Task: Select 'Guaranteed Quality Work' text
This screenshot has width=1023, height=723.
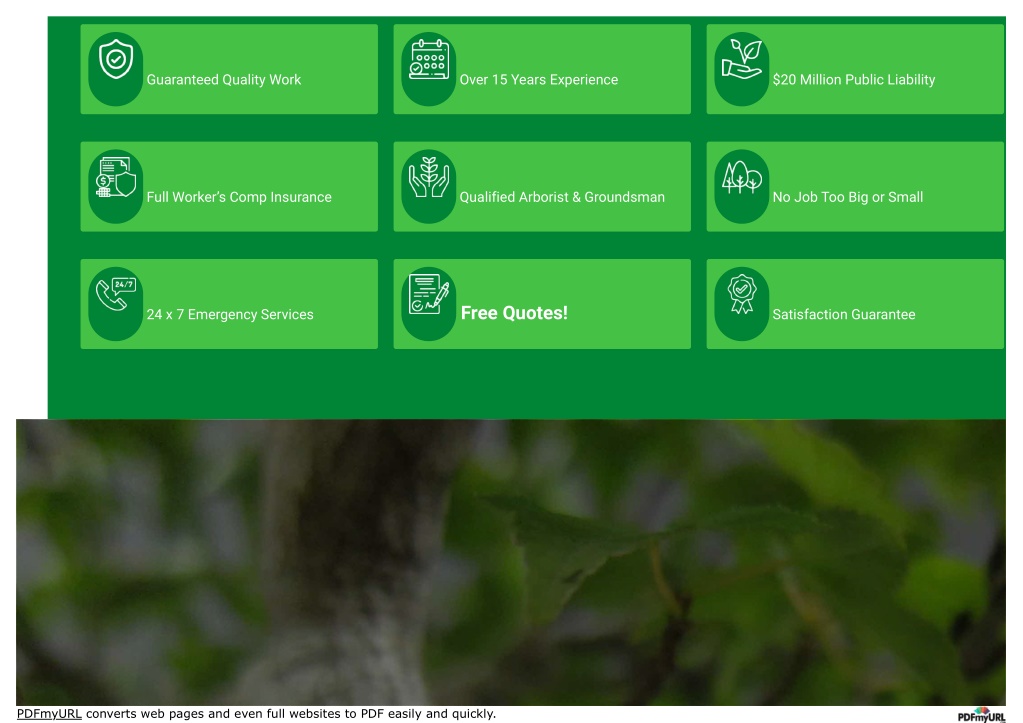Action: [224, 80]
